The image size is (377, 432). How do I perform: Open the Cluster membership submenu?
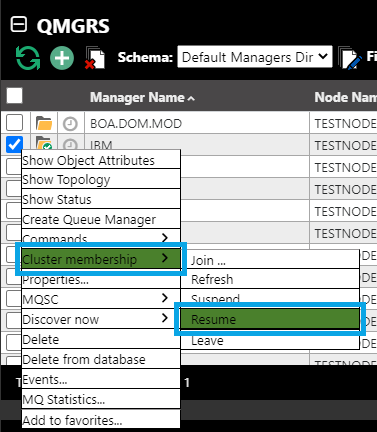[x=101, y=259]
